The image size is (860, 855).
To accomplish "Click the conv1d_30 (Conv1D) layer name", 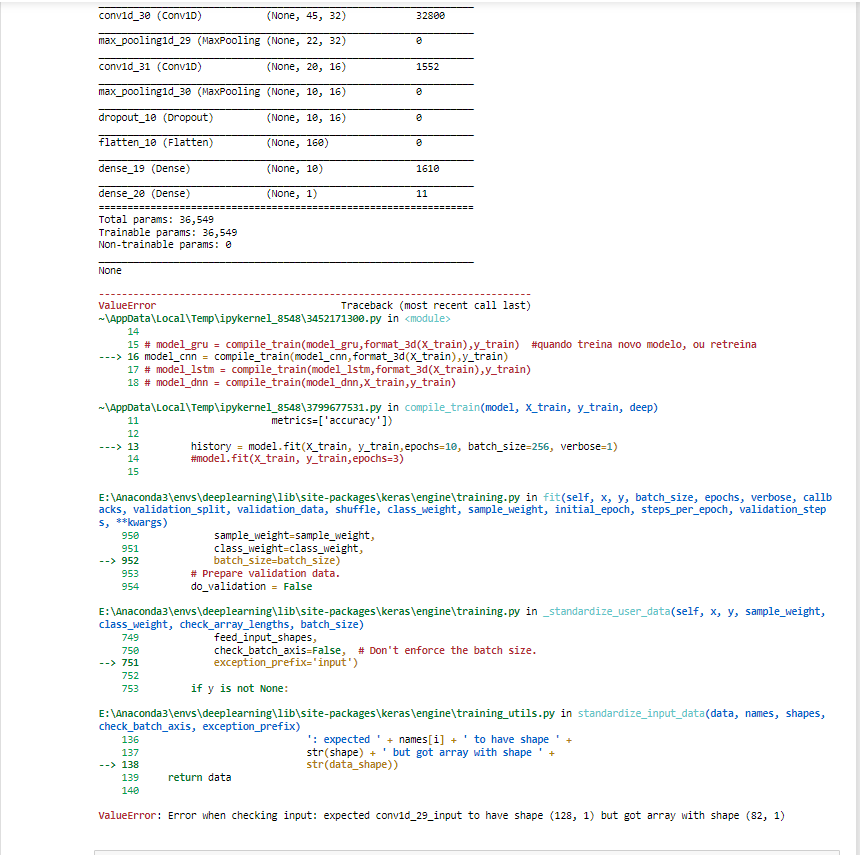I will [x=150, y=16].
